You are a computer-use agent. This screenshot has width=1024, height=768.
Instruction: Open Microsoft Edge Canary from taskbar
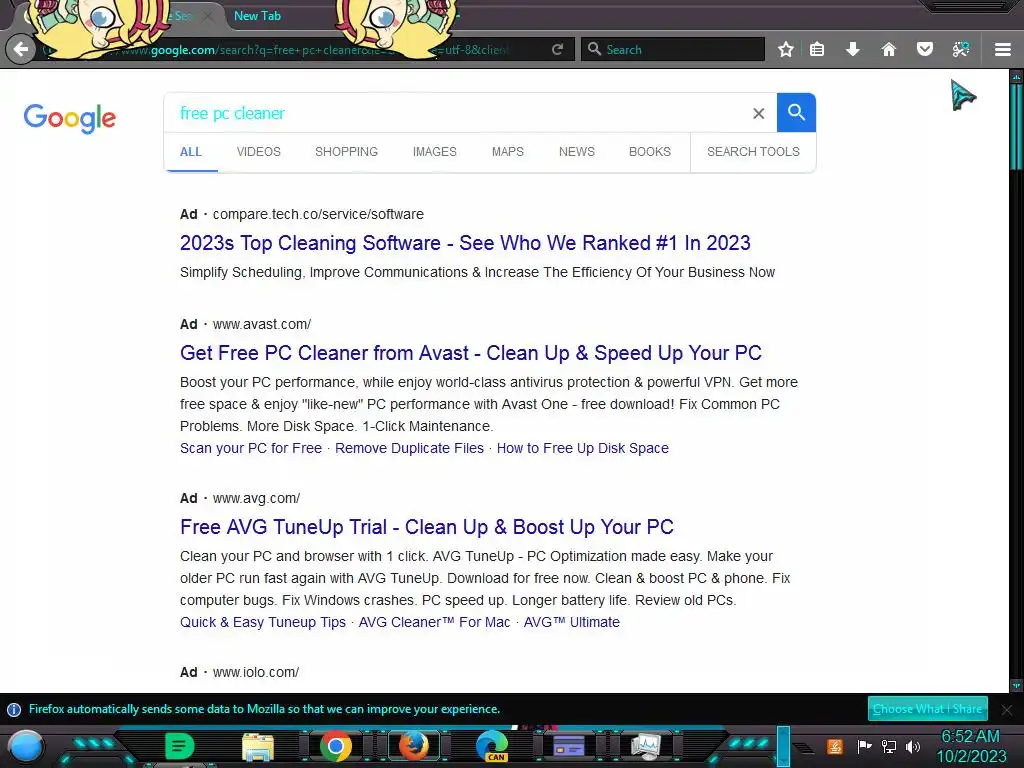coord(492,746)
